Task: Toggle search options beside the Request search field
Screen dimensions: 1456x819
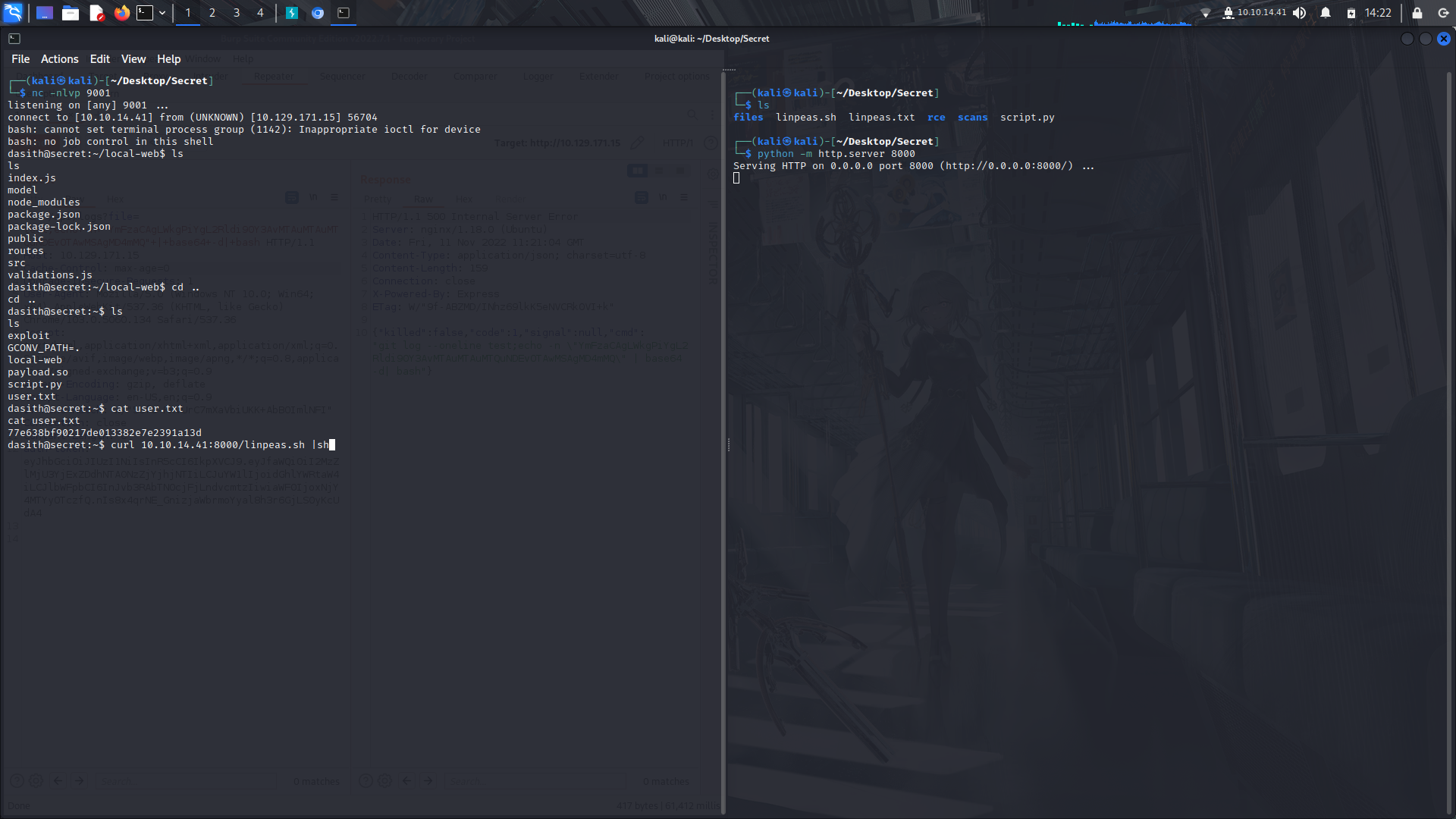Action: (36, 780)
